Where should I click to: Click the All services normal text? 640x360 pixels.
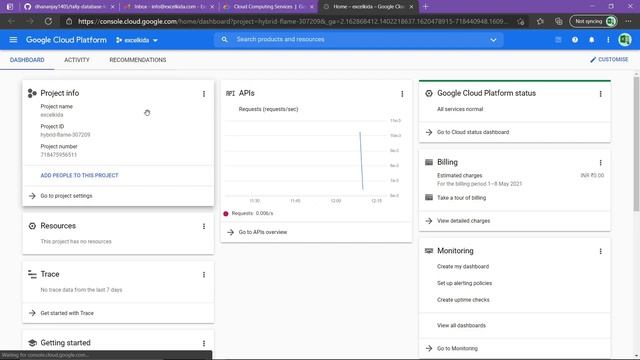point(460,109)
